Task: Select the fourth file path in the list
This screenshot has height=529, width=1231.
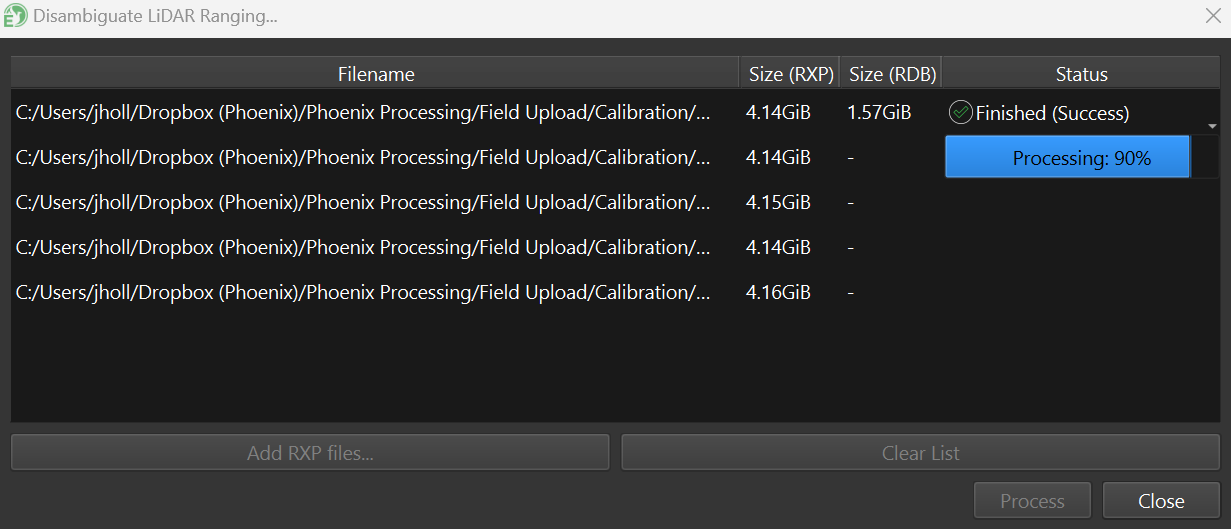Action: pyautogui.click(x=363, y=247)
